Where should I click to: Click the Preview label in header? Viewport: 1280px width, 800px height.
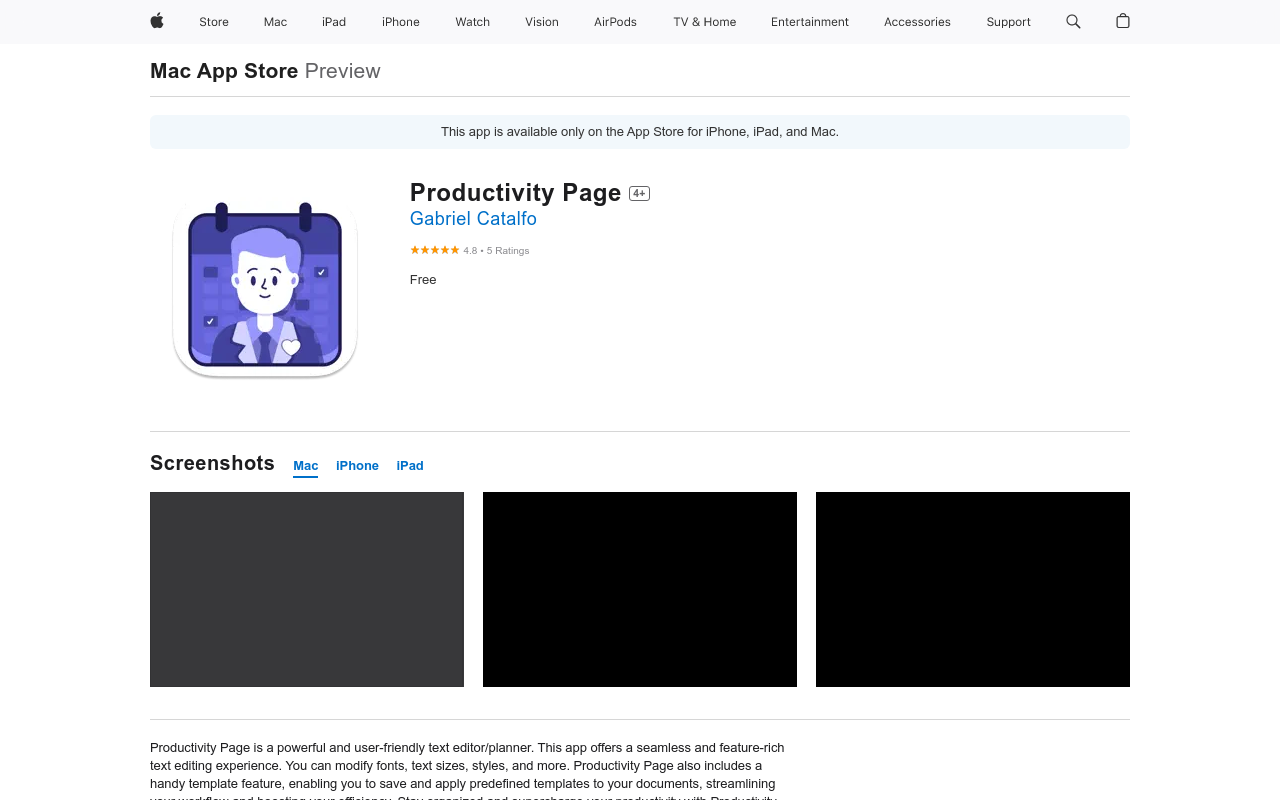click(342, 71)
